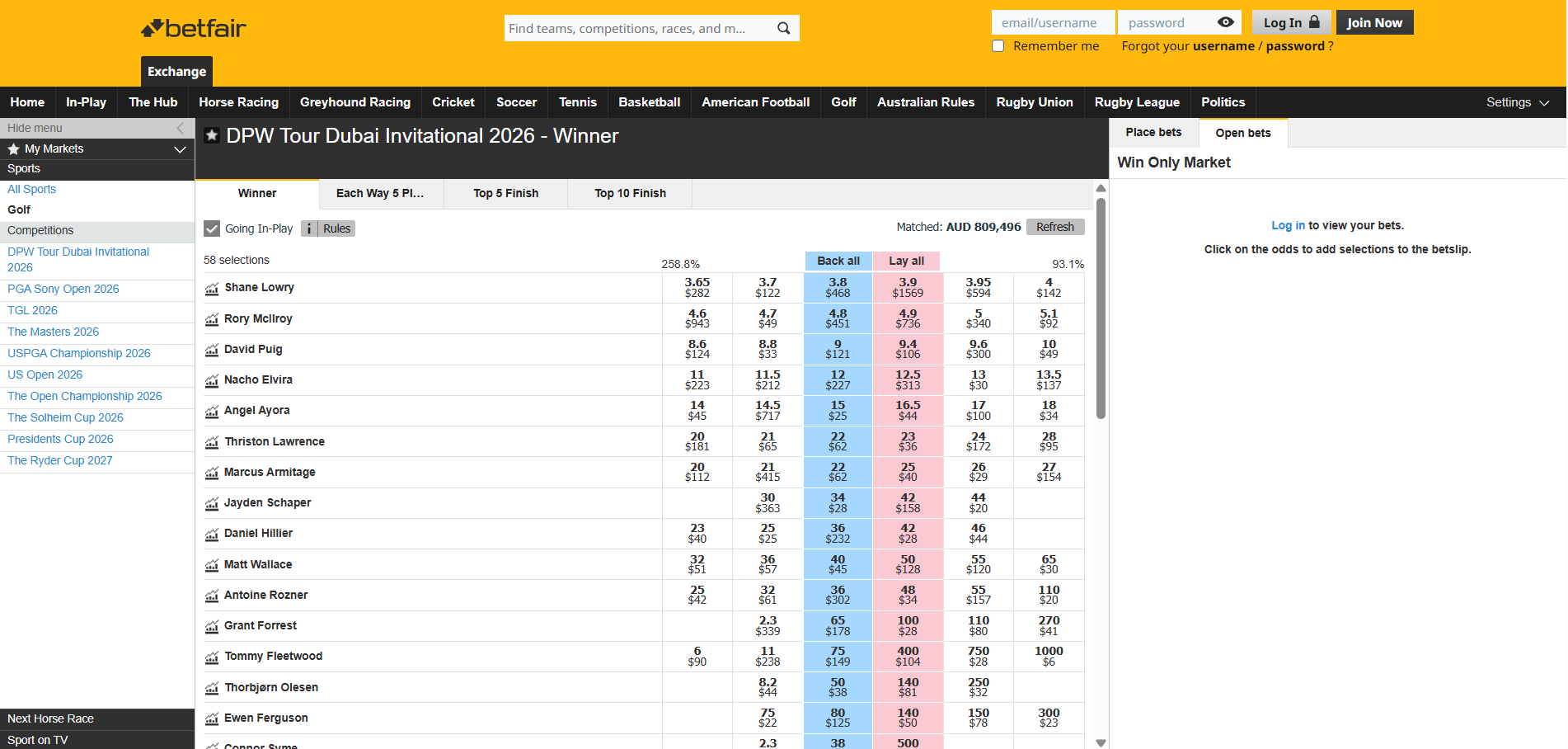This screenshot has height=749, width=1568.
Task: Open the graph icon for Nacho Elvira
Action: coord(212,380)
